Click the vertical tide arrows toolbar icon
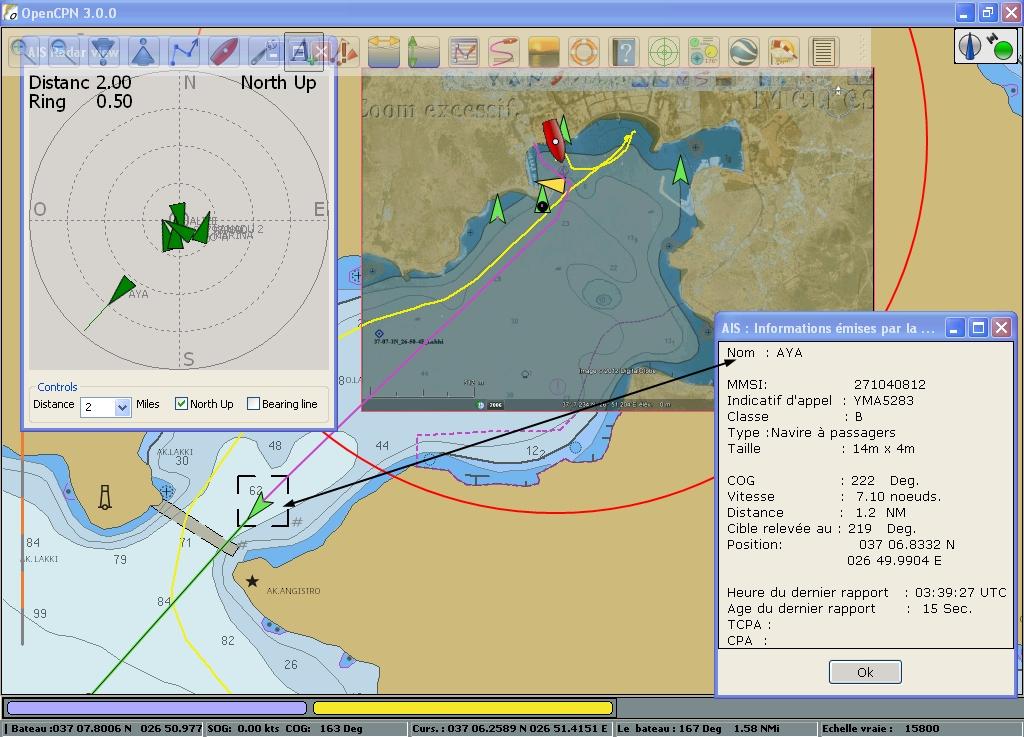The height and width of the screenshot is (737, 1024). coord(424,51)
